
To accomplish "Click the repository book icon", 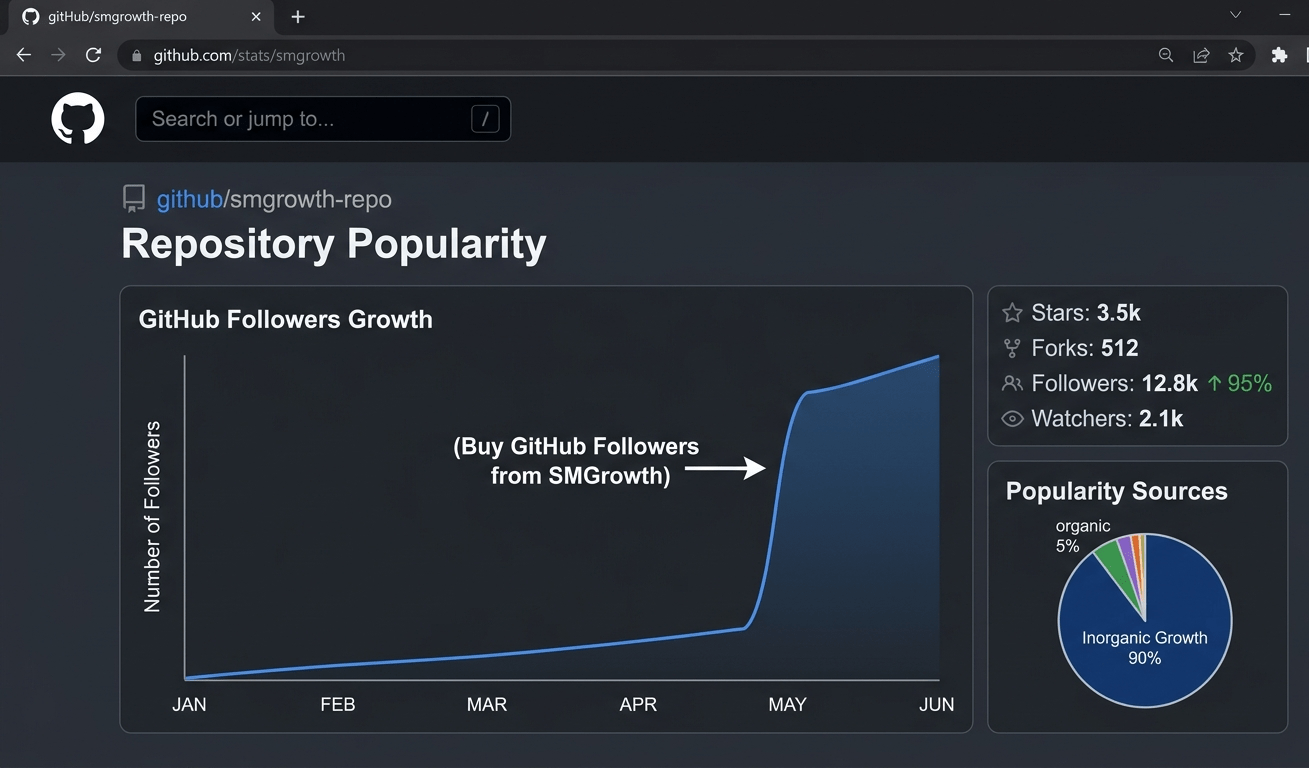I will 134,199.
